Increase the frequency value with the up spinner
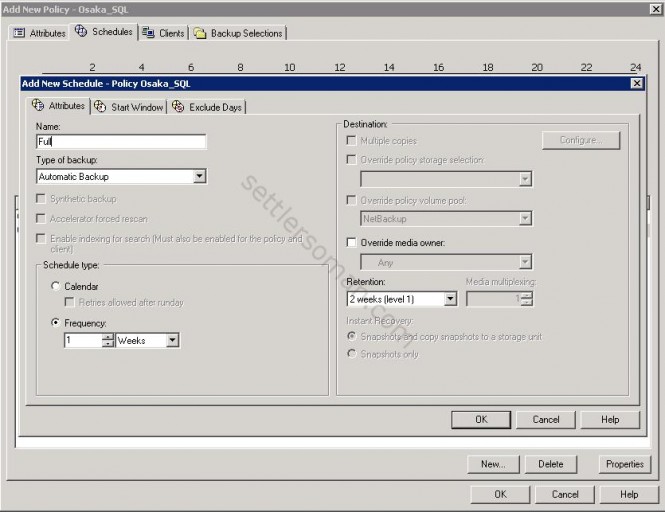Screen dimensions: 665x512 (x=108, y=337)
